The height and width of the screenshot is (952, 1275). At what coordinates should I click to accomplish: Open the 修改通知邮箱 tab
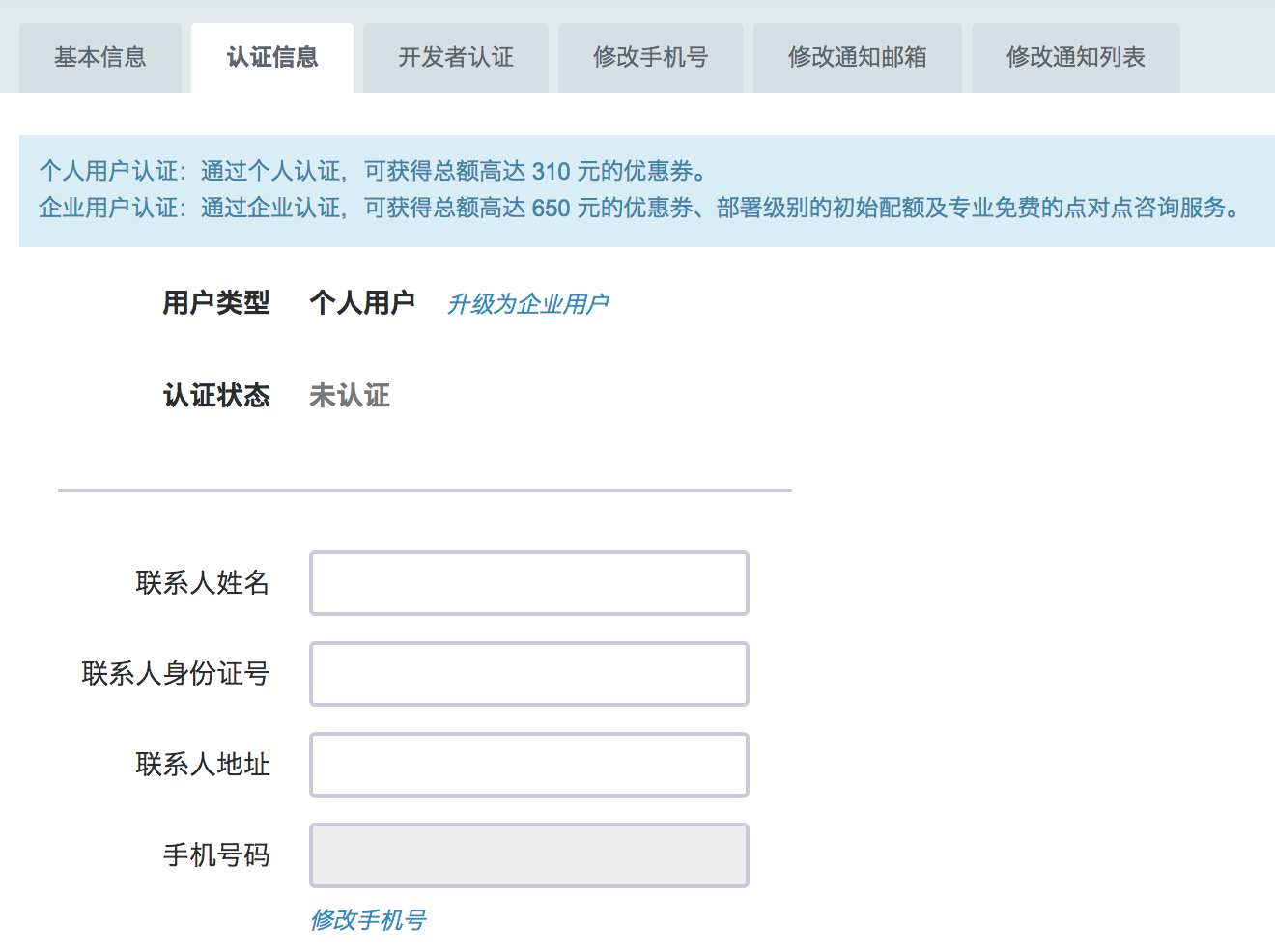coord(858,58)
